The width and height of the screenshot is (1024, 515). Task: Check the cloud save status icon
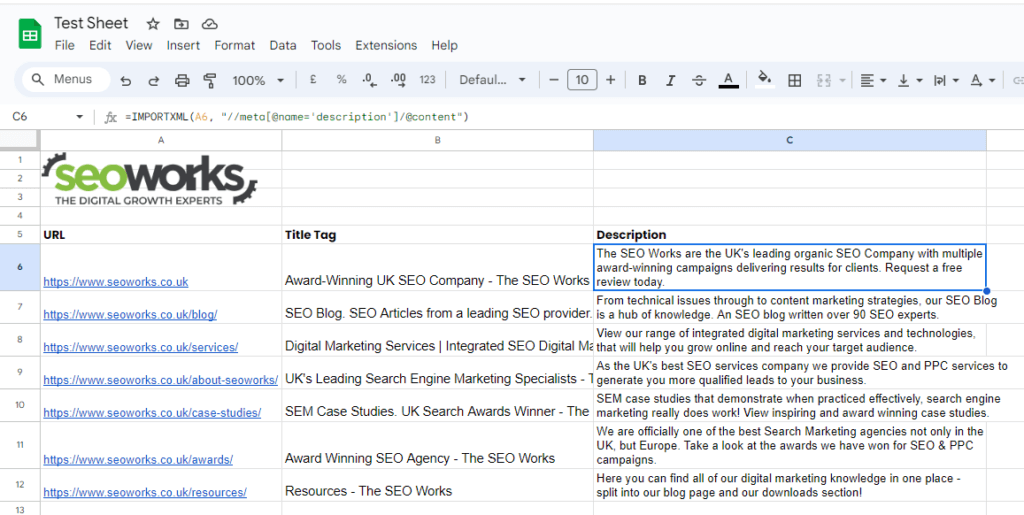click(209, 24)
